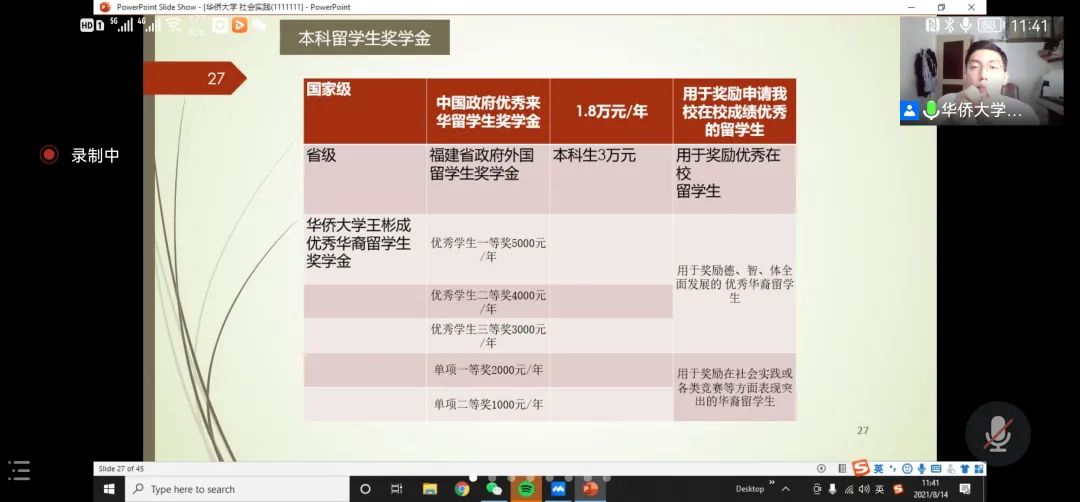Switch to PowerPoint on the taskbar
Screen dimensions: 1080x502
point(590,489)
